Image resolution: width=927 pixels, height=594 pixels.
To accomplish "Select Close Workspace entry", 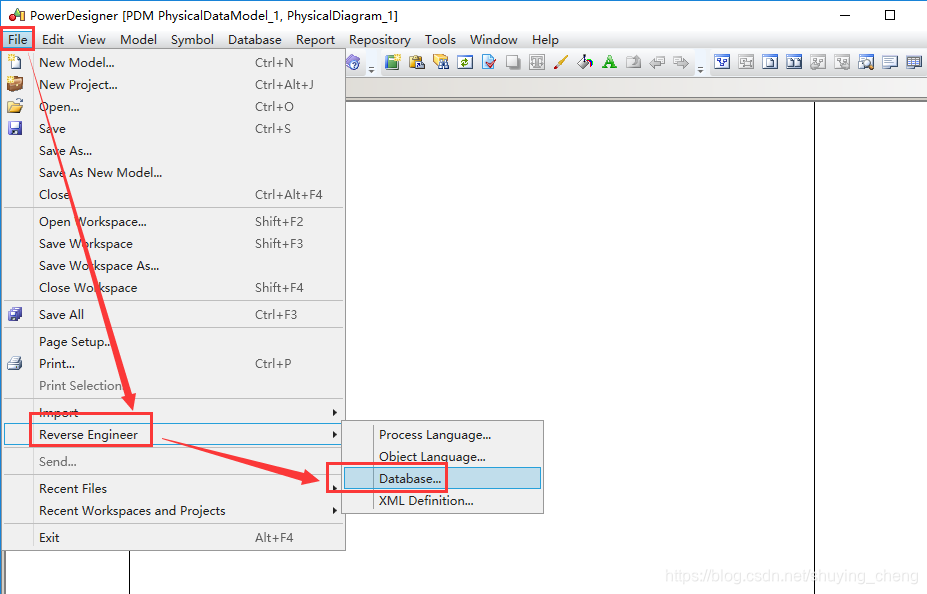I will (x=174, y=288).
